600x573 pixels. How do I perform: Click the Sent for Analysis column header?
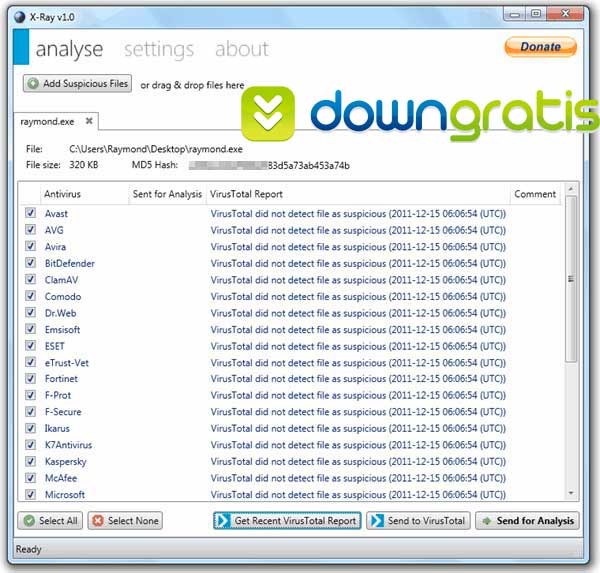pos(167,194)
